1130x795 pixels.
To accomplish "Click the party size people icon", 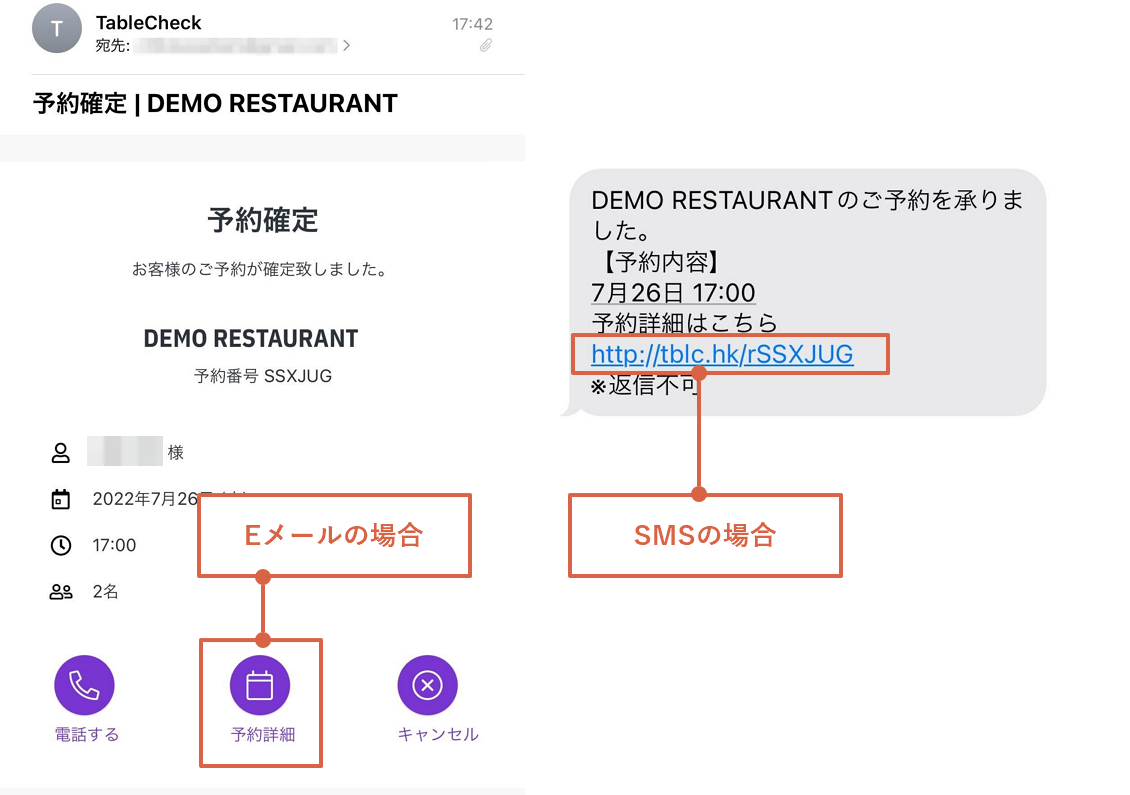I will point(61,592).
